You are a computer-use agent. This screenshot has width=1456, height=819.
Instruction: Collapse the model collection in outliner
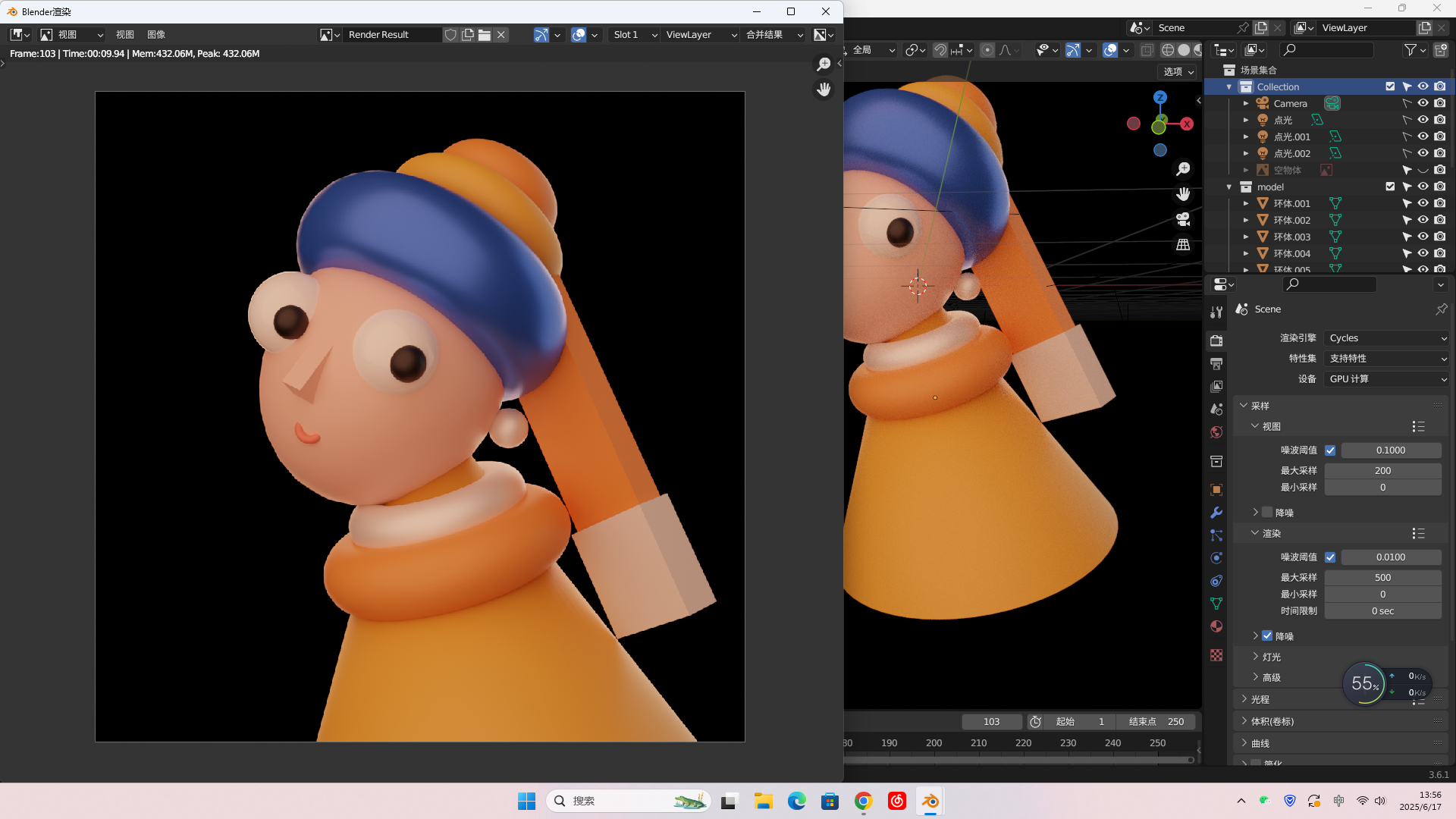point(1229,187)
